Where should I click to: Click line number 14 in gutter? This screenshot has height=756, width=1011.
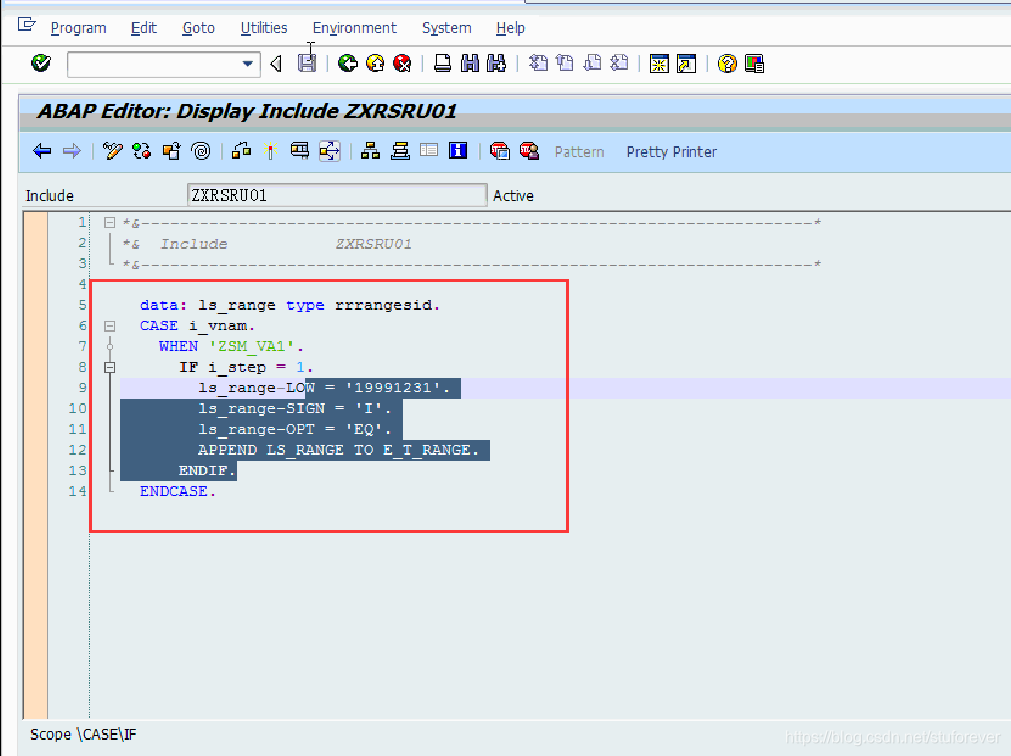(x=77, y=491)
